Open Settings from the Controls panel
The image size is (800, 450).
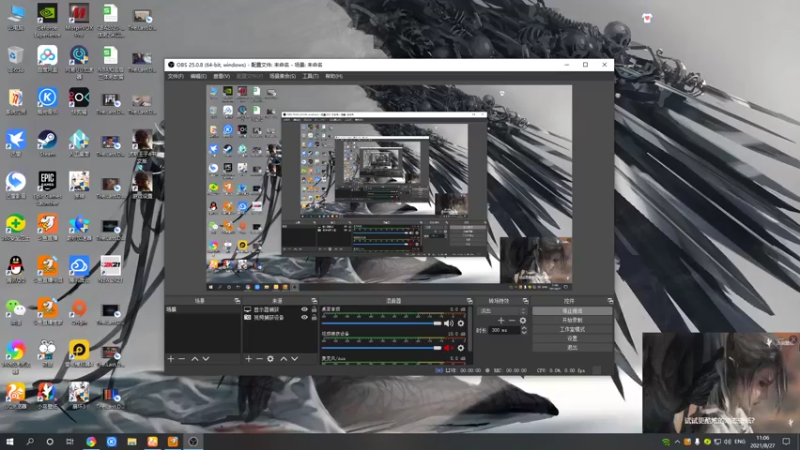(572, 338)
